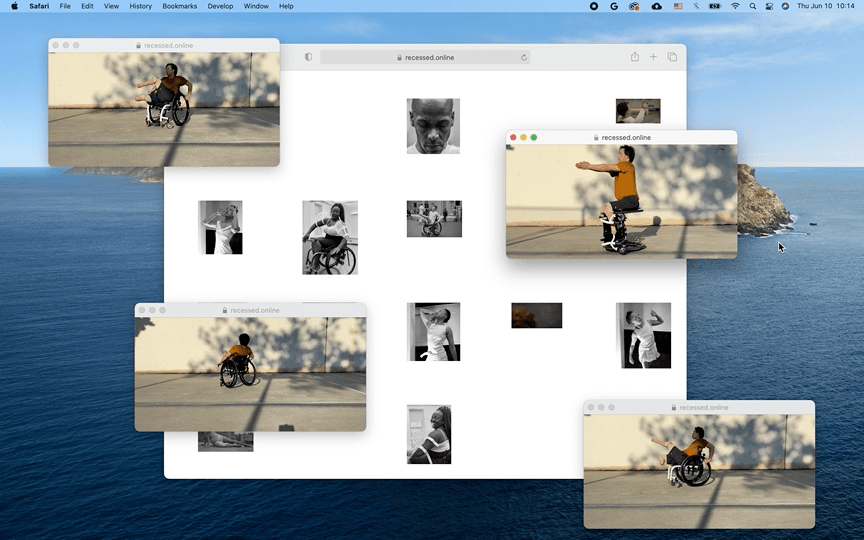Open the Apple menu
This screenshot has height=540, width=864.
[x=14, y=6]
